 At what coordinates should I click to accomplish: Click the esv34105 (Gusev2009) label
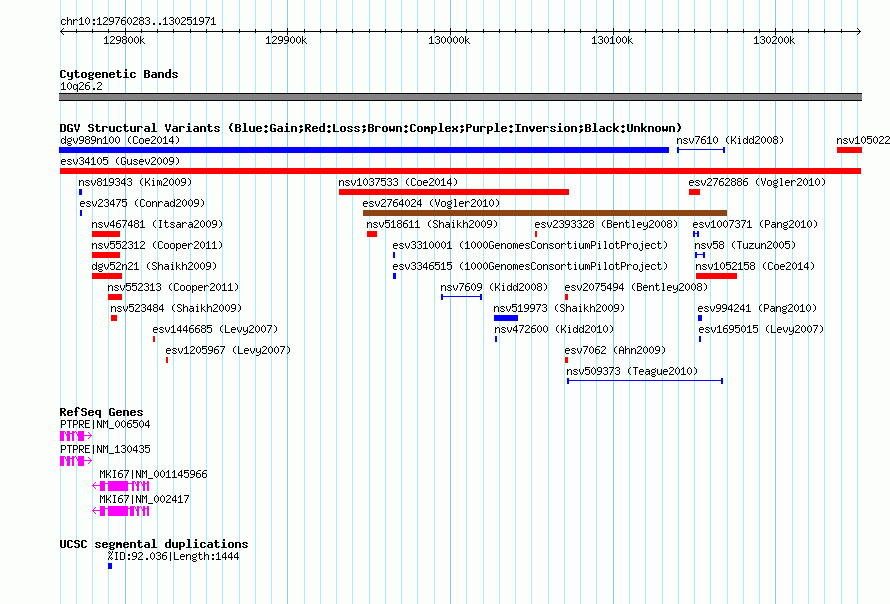pyautogui.click(x=120, y=161)
